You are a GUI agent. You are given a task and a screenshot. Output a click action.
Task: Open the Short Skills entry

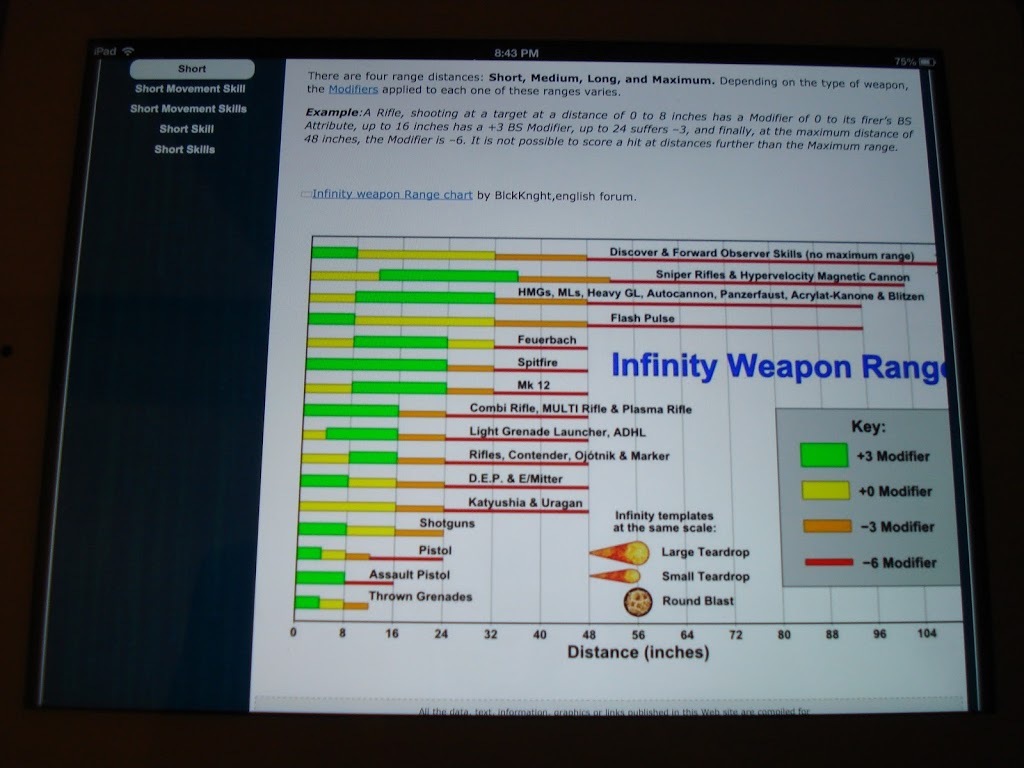pyautogui.click(x=184, y=150)
